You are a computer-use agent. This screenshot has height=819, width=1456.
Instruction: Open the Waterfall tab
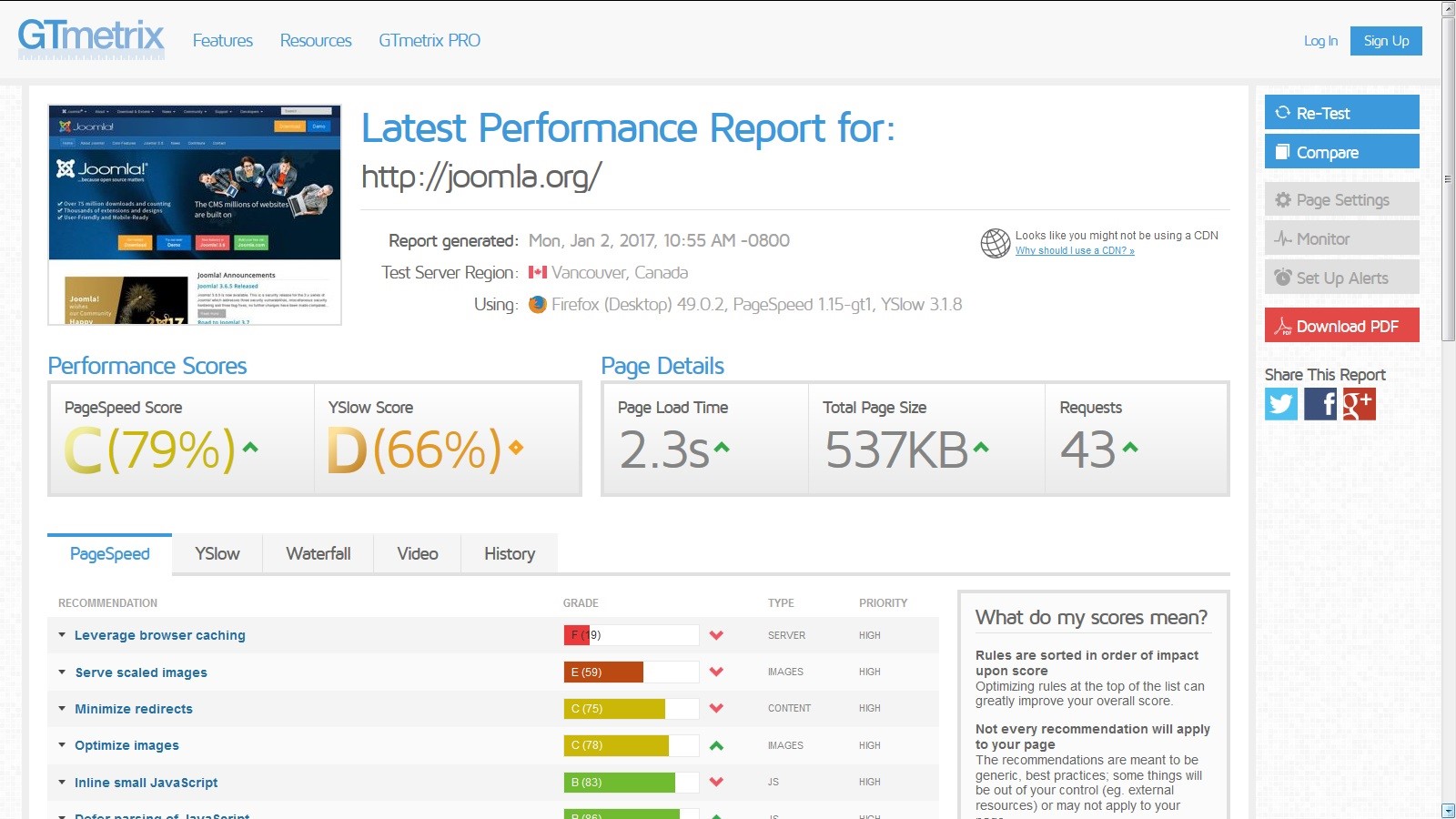tap(318, 554)
